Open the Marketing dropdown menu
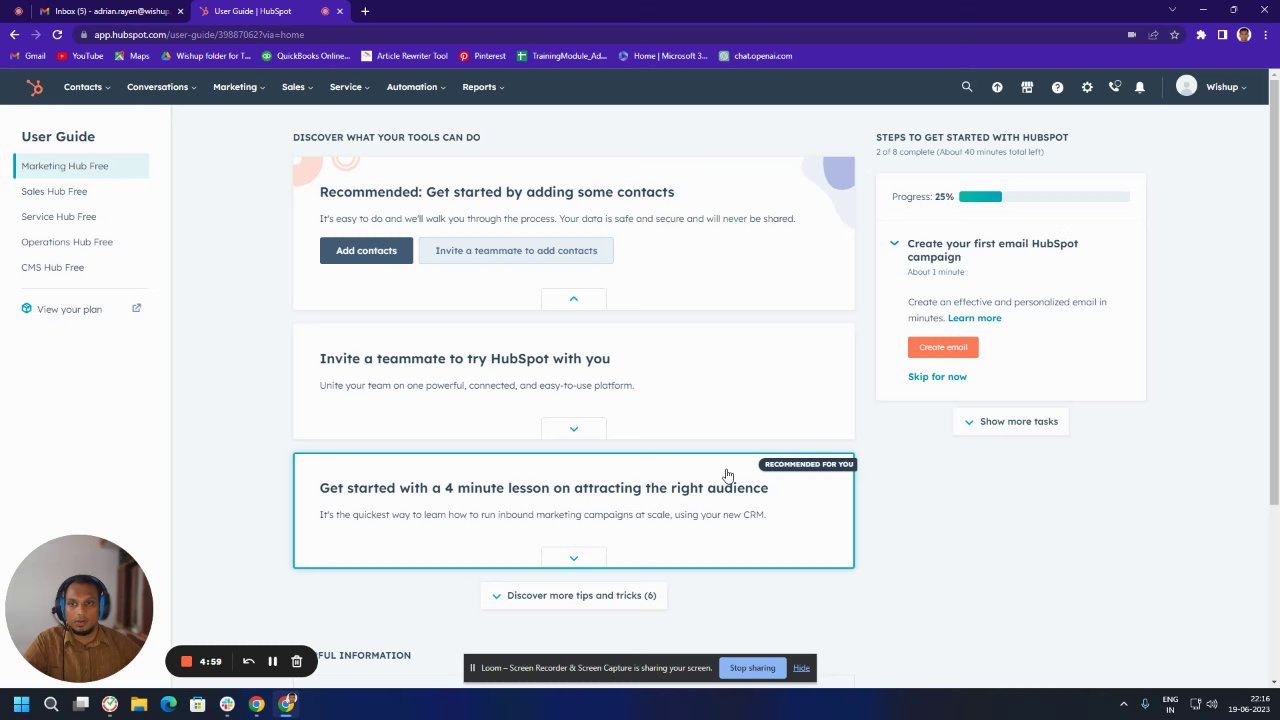Image resolution: width=1280 pixels, height=720 pixels. (x=239, y=87)
